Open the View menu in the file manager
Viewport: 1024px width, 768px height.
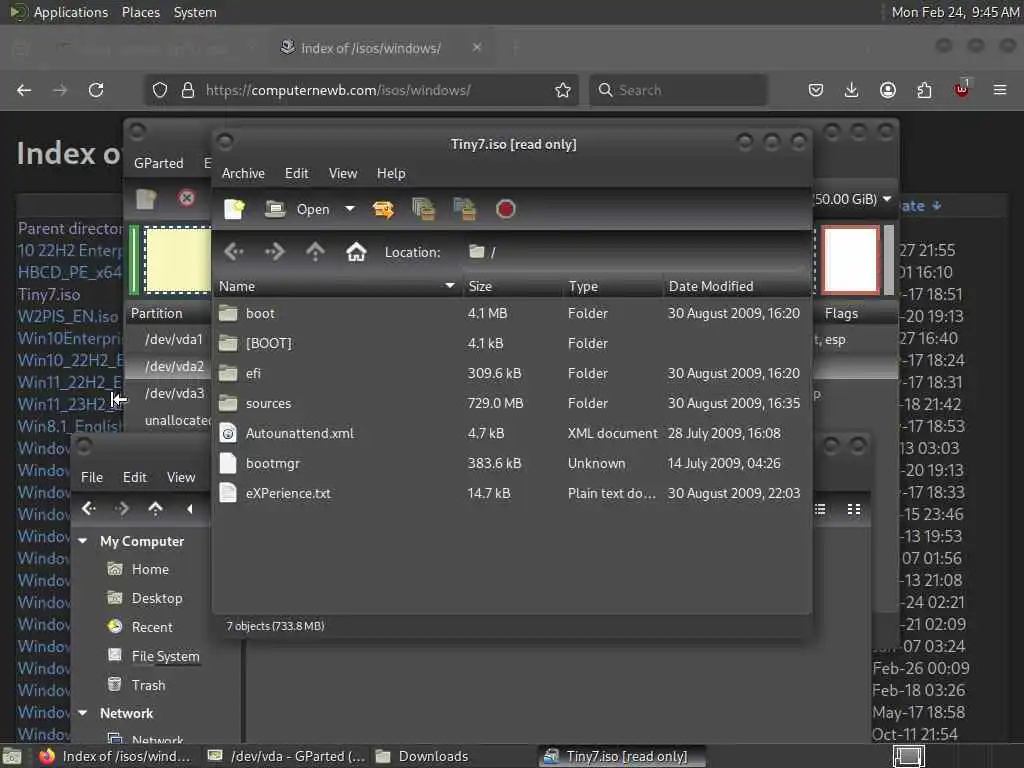pyautogui.click(x=181, y=477)
